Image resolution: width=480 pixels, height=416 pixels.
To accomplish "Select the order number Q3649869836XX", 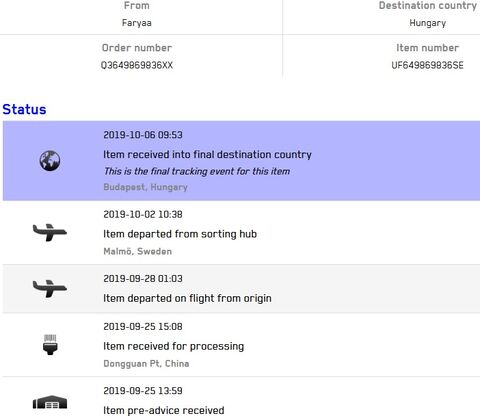I will (137, 65).
